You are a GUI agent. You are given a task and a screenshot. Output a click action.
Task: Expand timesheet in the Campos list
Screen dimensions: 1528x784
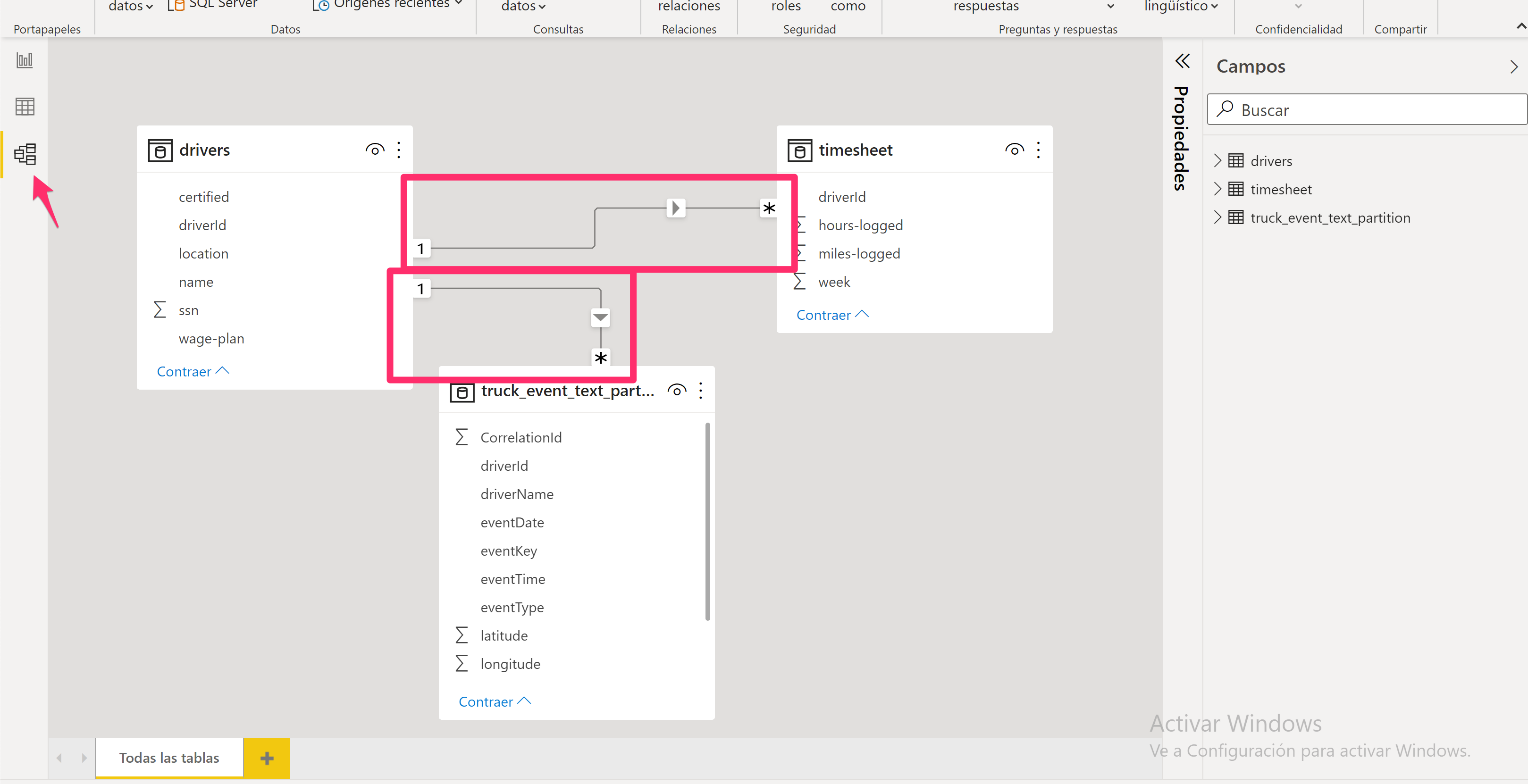[1217, 189]
